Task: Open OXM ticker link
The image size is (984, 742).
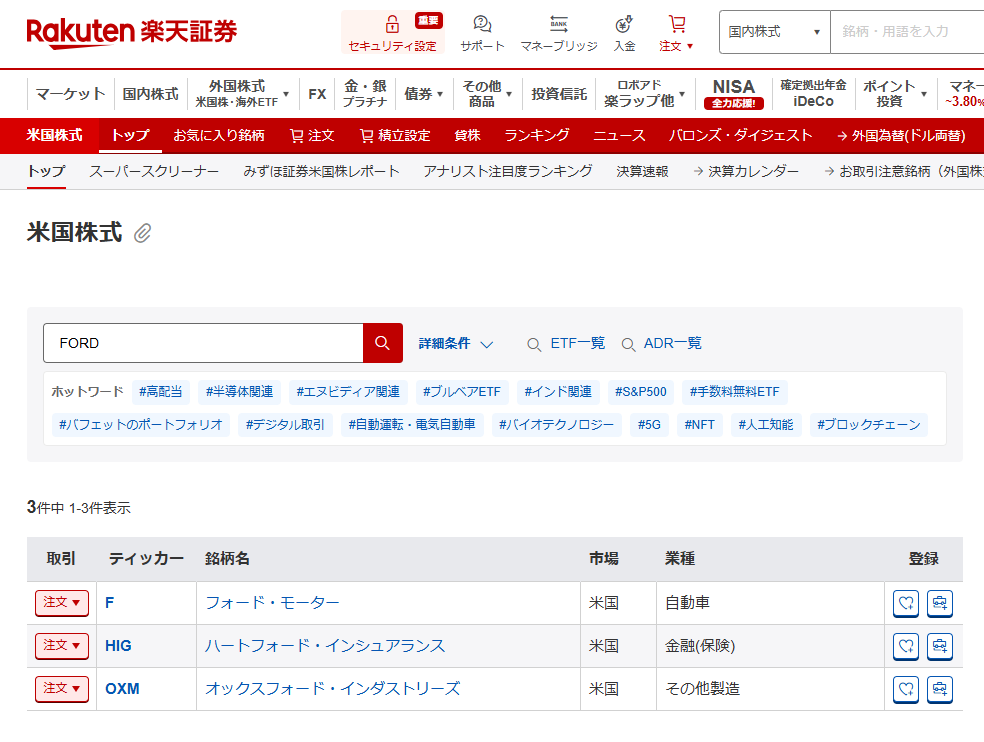Action: click(x=122, y=689)
